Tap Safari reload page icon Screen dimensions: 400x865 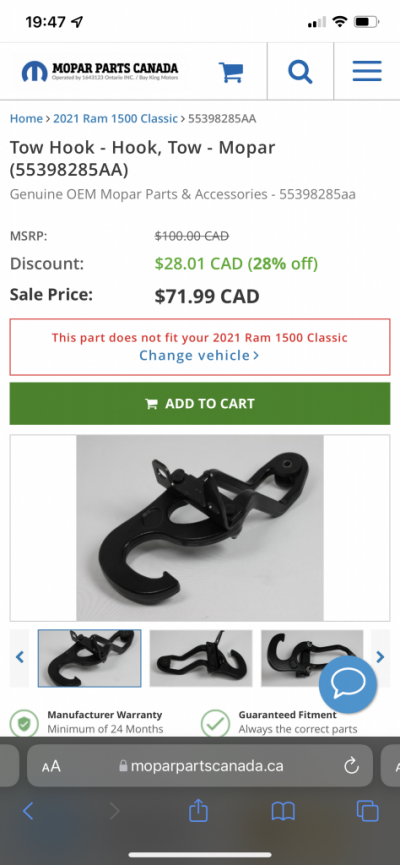[351, 766]
